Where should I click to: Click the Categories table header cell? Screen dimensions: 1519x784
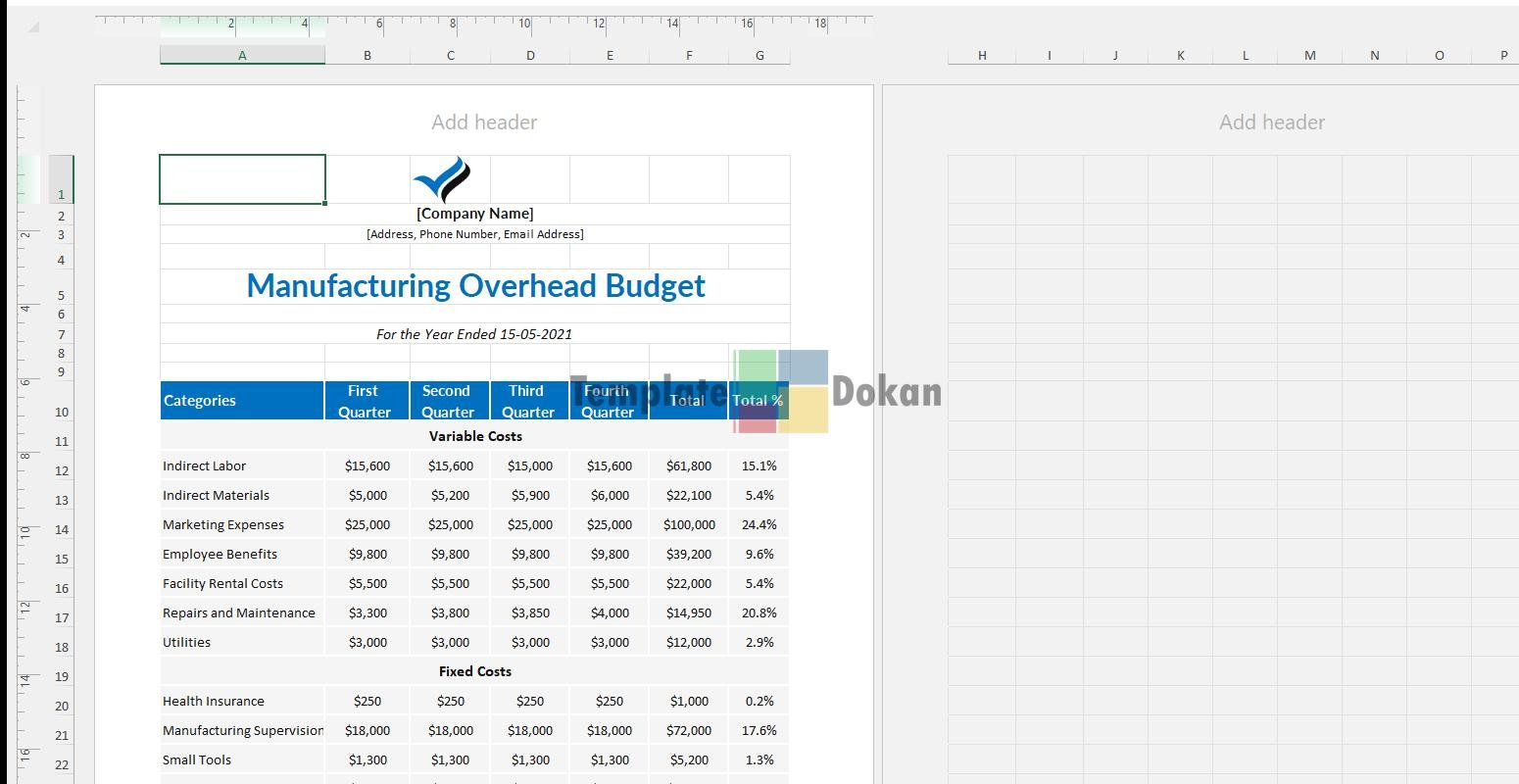[x=242, y=401]
